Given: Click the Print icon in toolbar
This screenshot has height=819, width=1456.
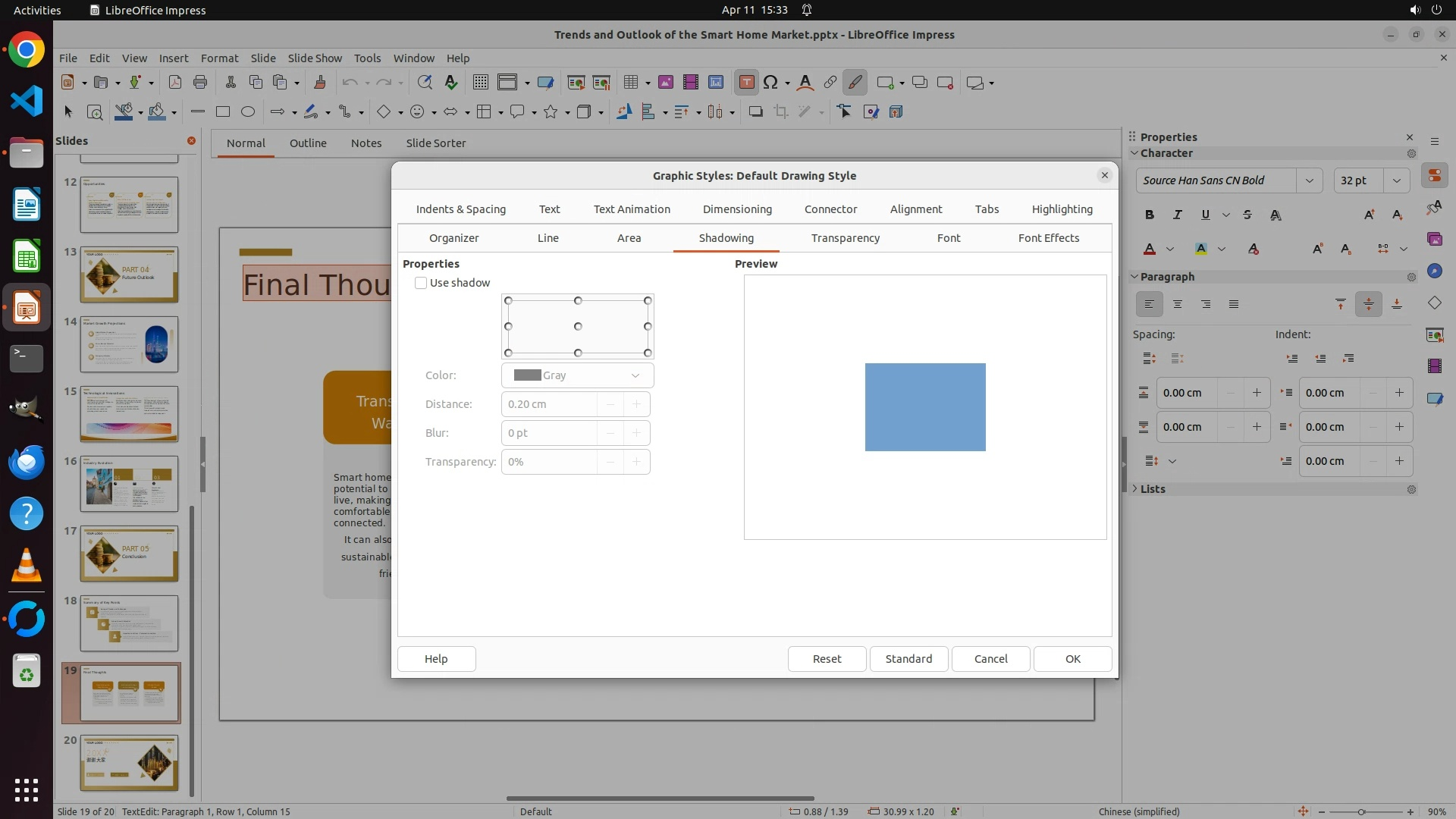Looking at the screenshot, I should (x=200, y=83).
